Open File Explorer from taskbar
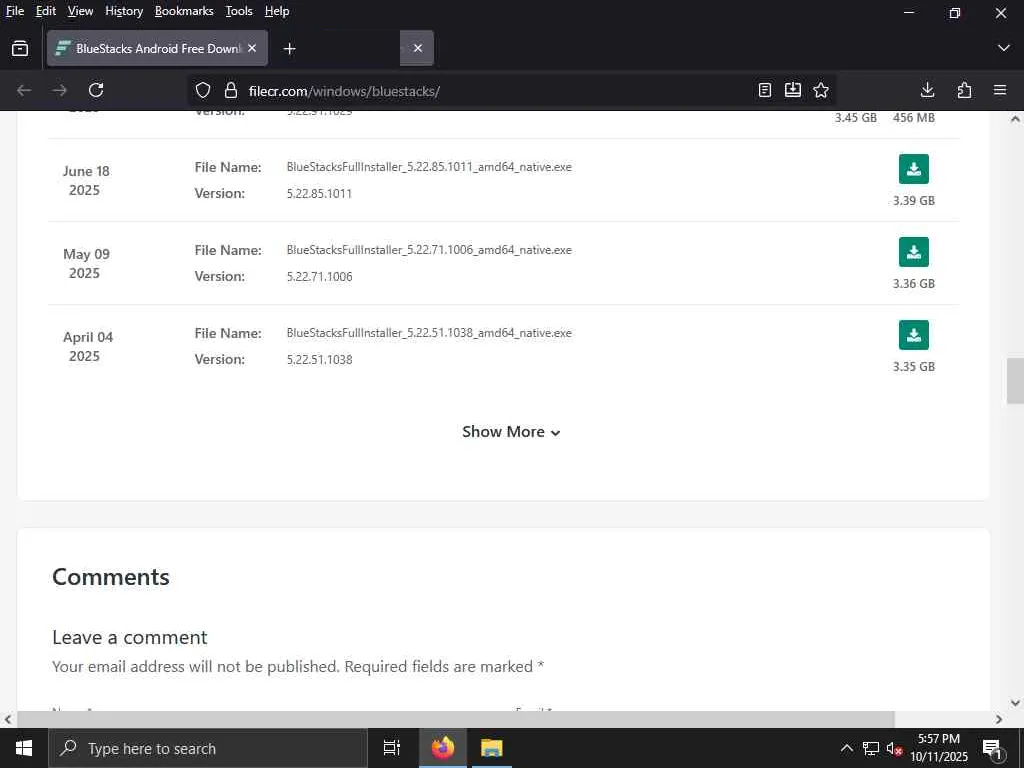Screen dimensions: 1024x768 [491, 748]
